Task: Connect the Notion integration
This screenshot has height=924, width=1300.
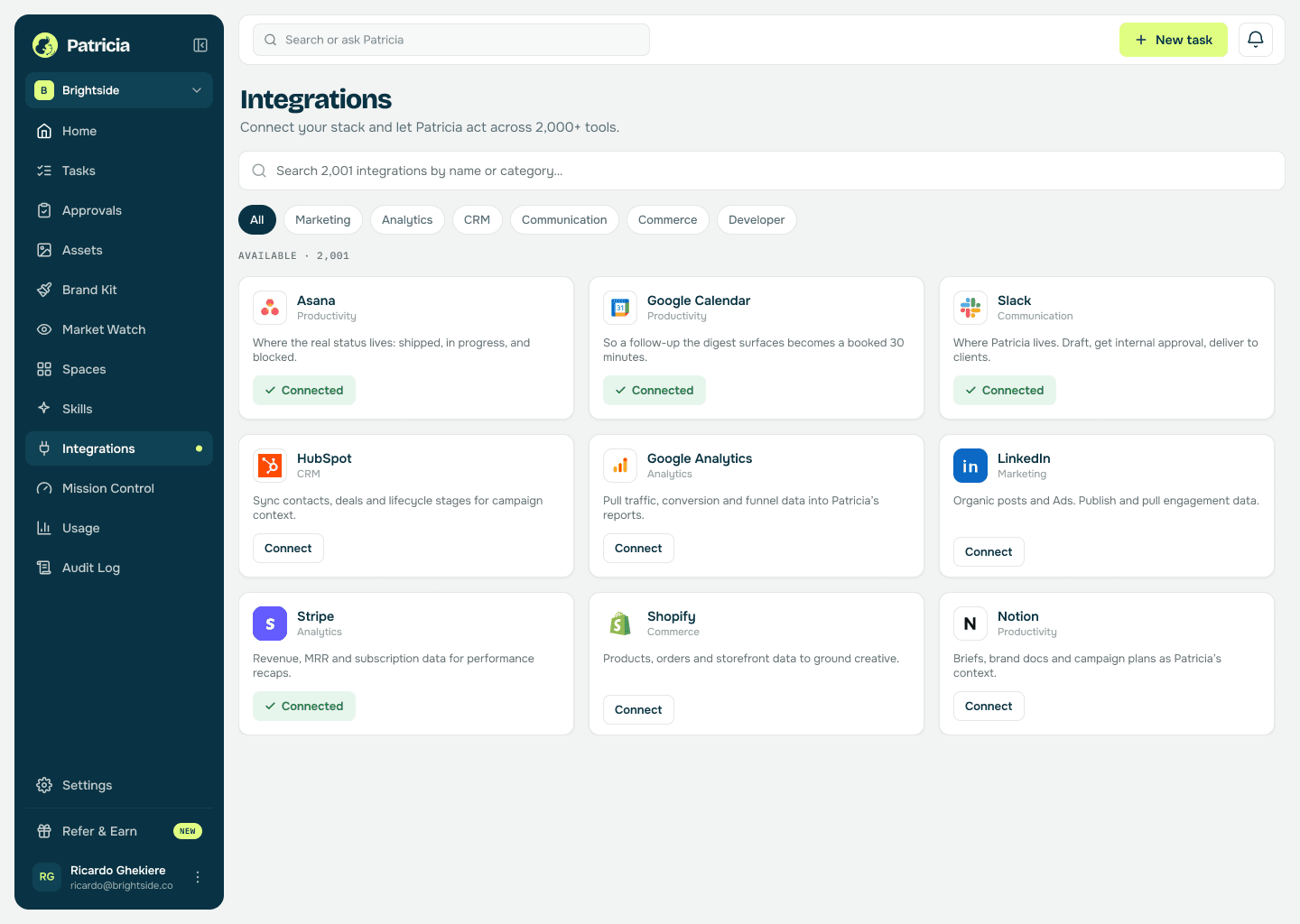Action: click(x=989, y=707)
